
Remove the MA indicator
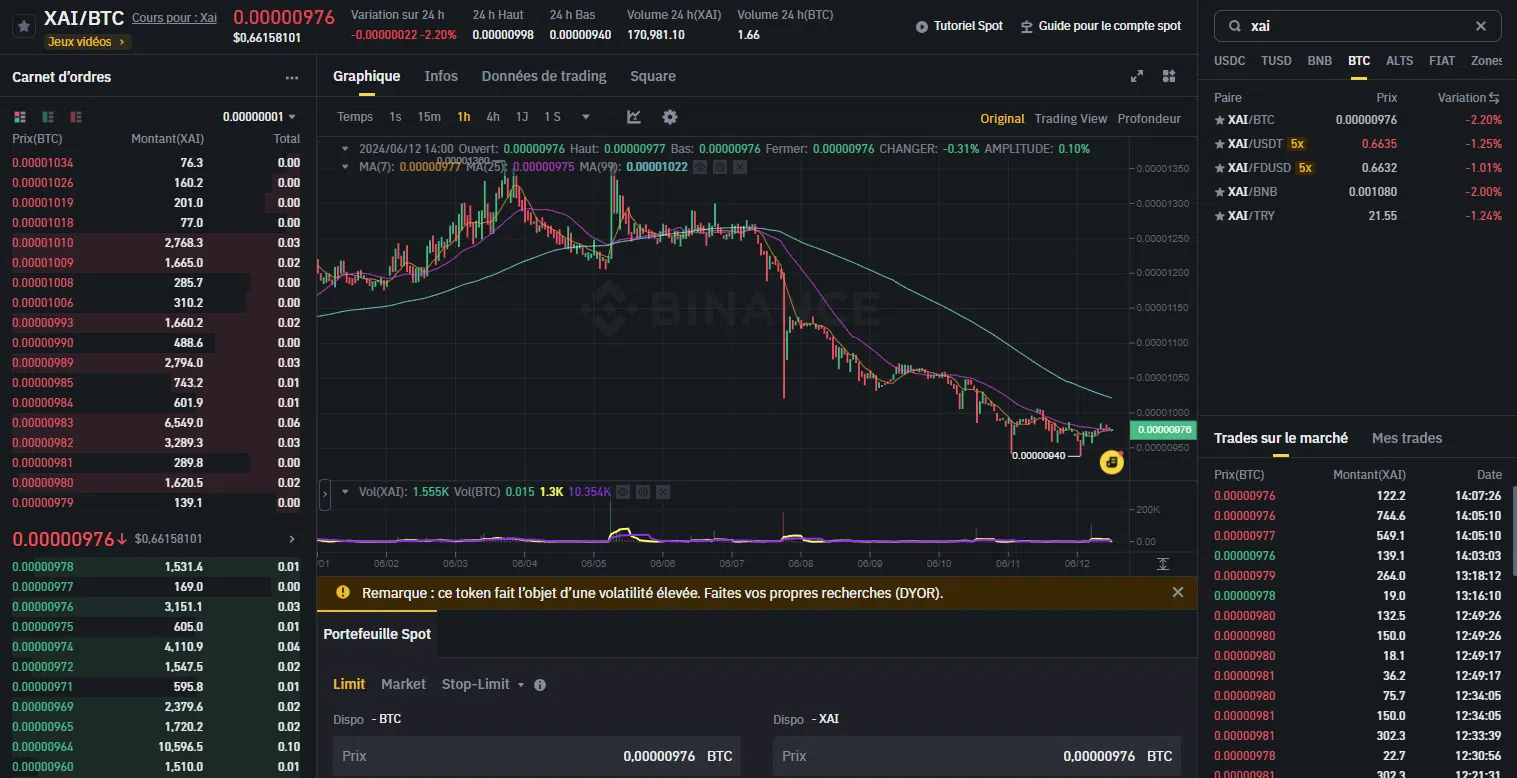pyautogui.click(x=740, y=167)
